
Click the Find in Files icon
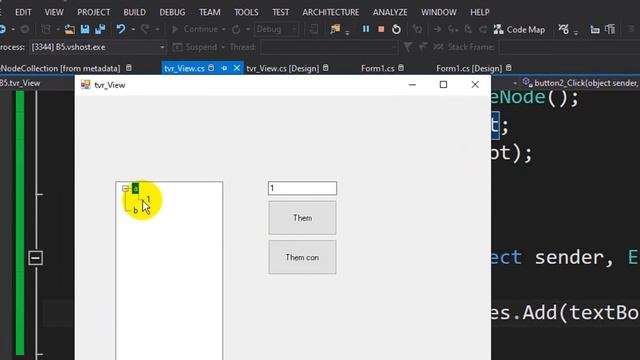(335, 29)
